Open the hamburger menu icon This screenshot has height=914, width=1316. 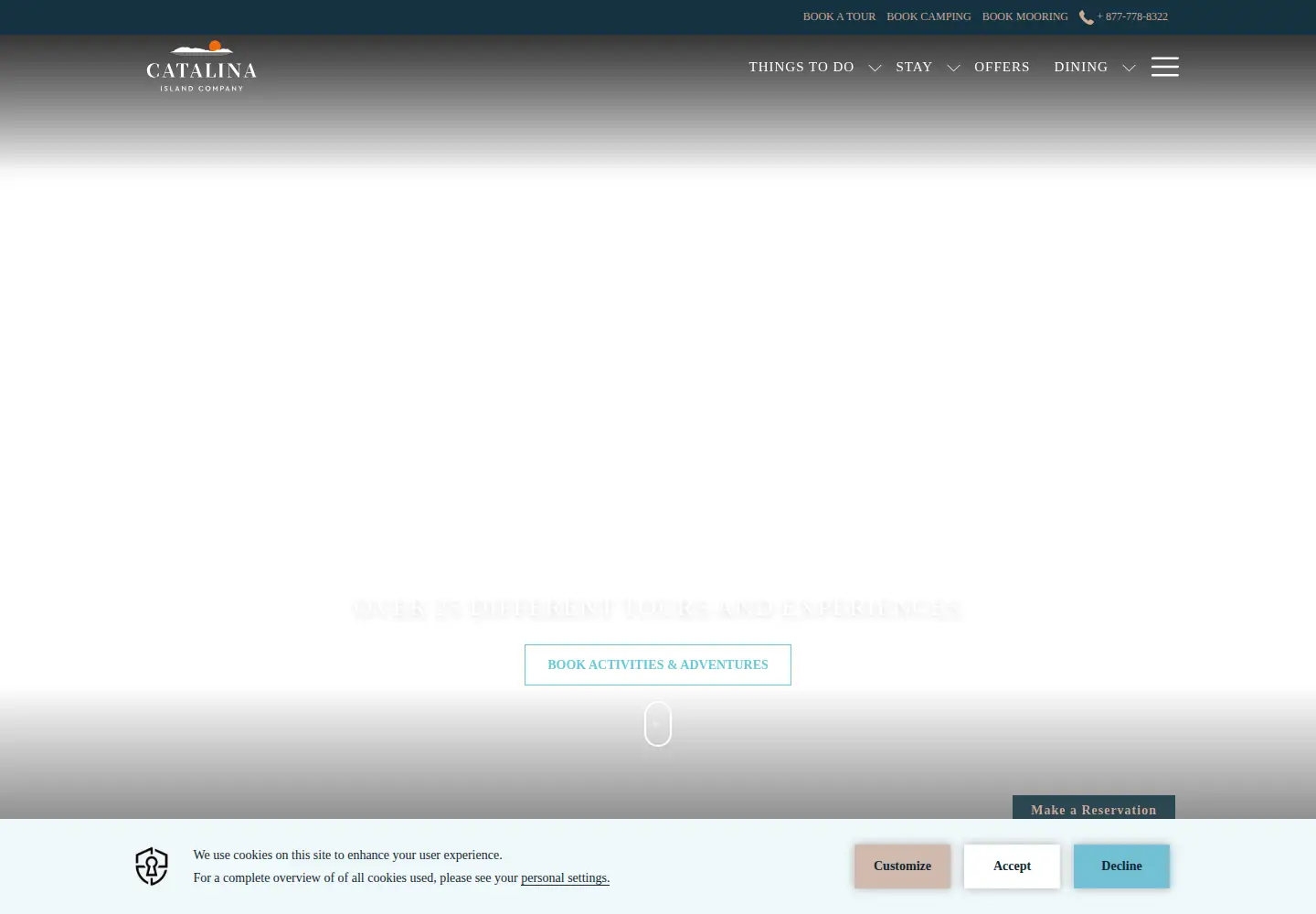click(x=1164, y=67)
